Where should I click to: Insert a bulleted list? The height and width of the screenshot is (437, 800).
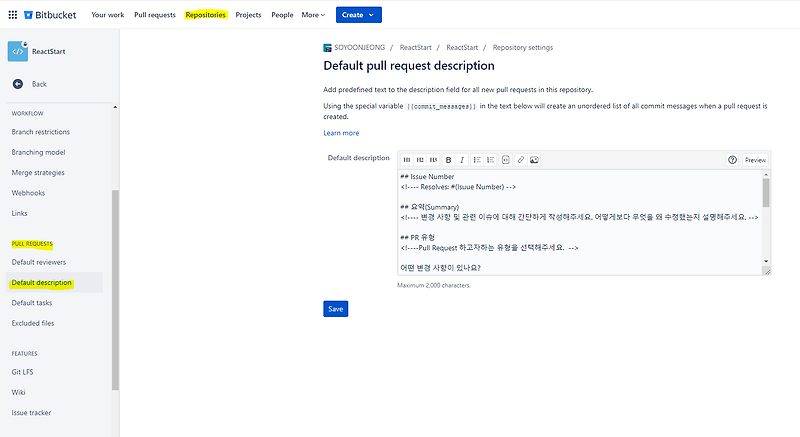477,160
